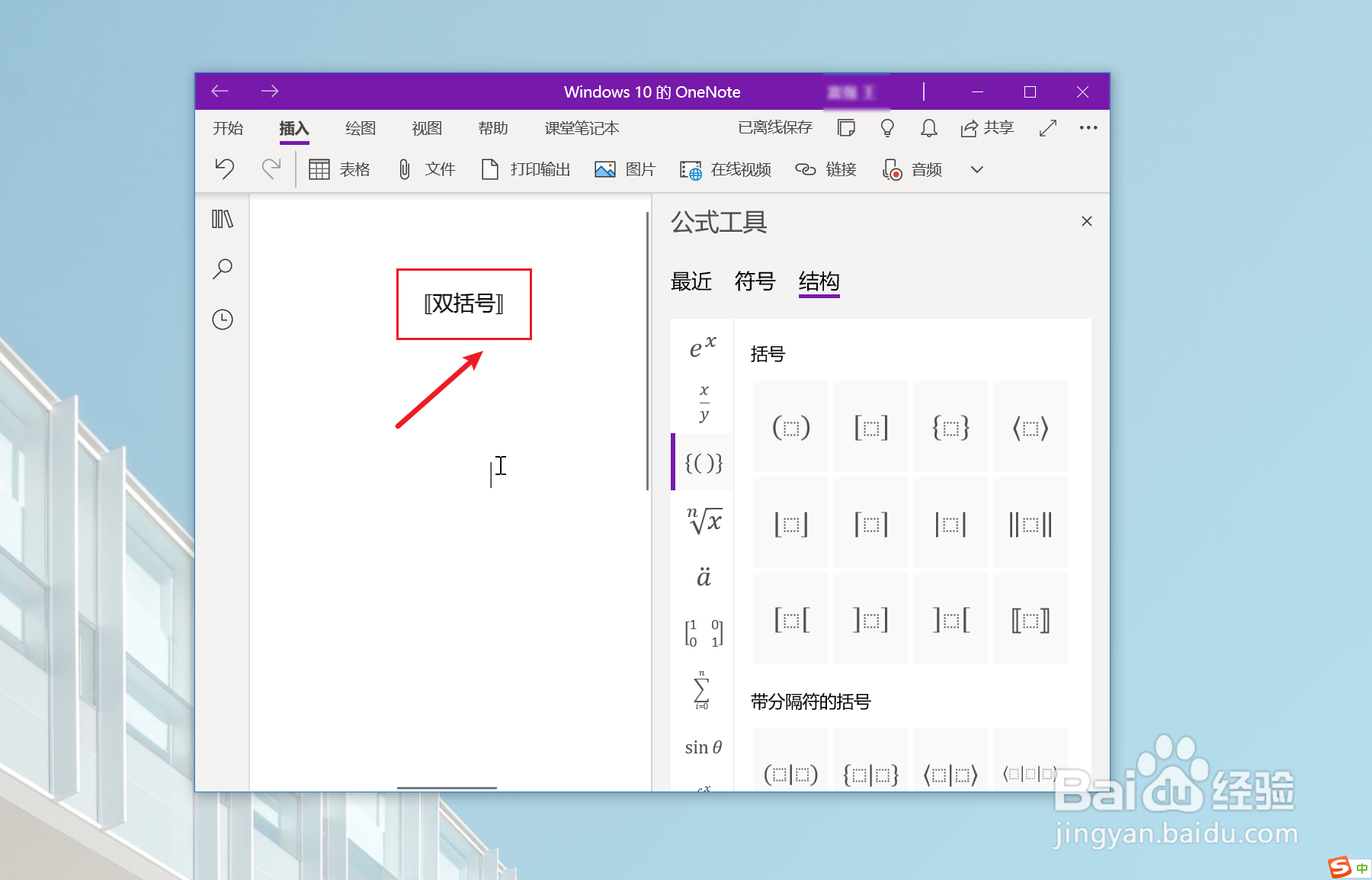Insert a printout (打印输出)
Screen dimensions: 1372x880
tap(526, 169)
